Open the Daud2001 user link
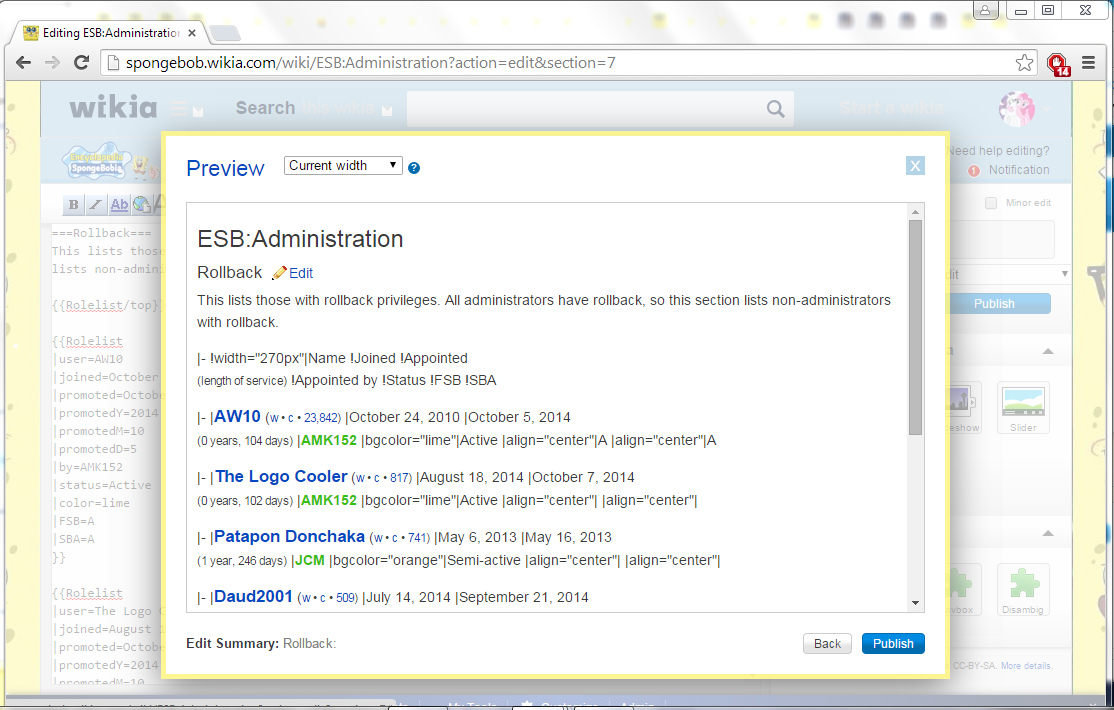Image resolution: width=1114 pixels, height=710 pixels. click(254, 596)
